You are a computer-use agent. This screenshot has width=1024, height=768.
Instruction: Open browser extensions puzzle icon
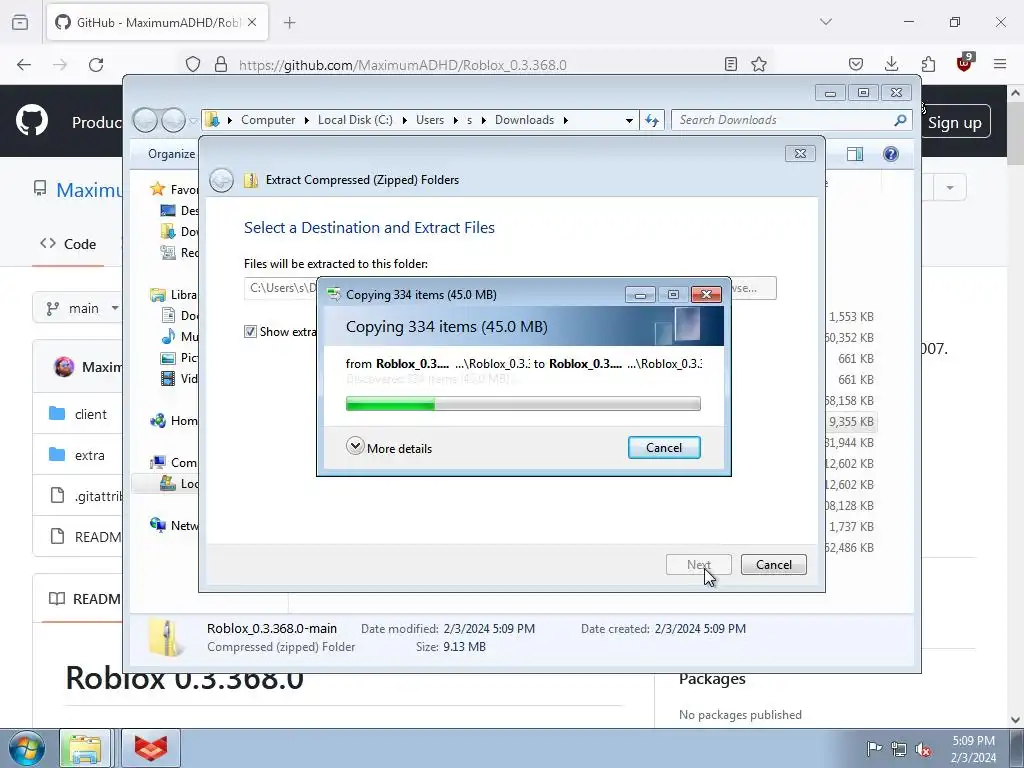click(927, 64)
